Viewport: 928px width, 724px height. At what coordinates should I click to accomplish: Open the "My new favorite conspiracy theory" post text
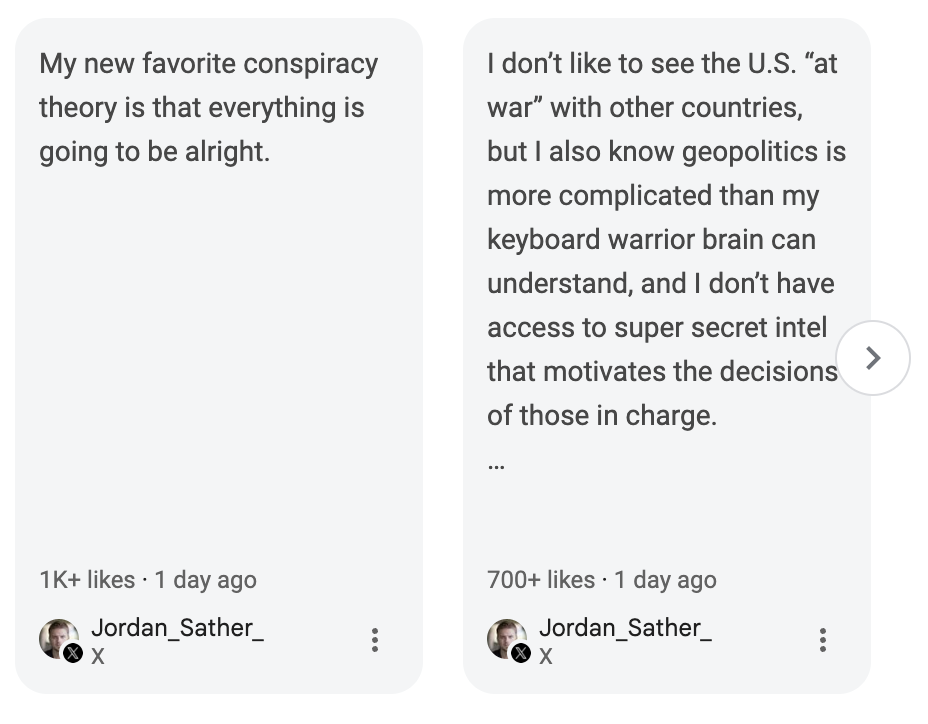coord(208,108)
